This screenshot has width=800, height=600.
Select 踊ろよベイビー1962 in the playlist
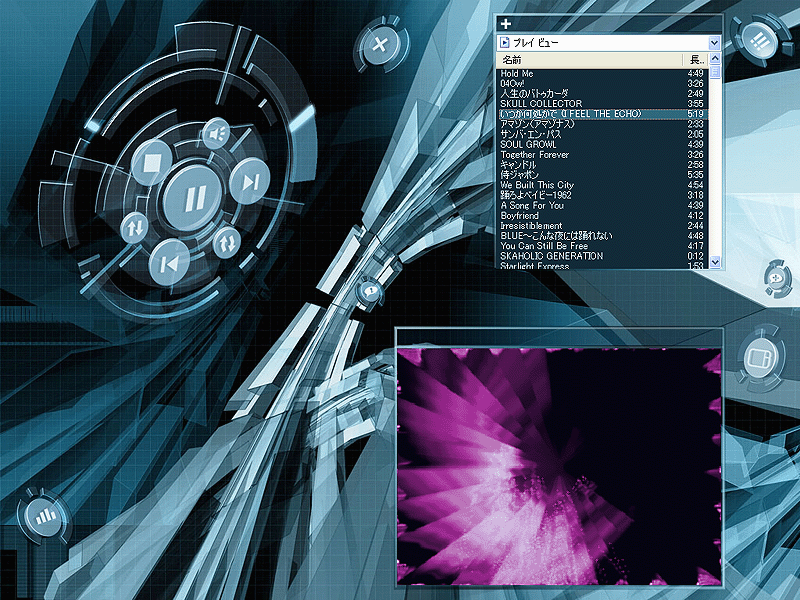point(603,195)
